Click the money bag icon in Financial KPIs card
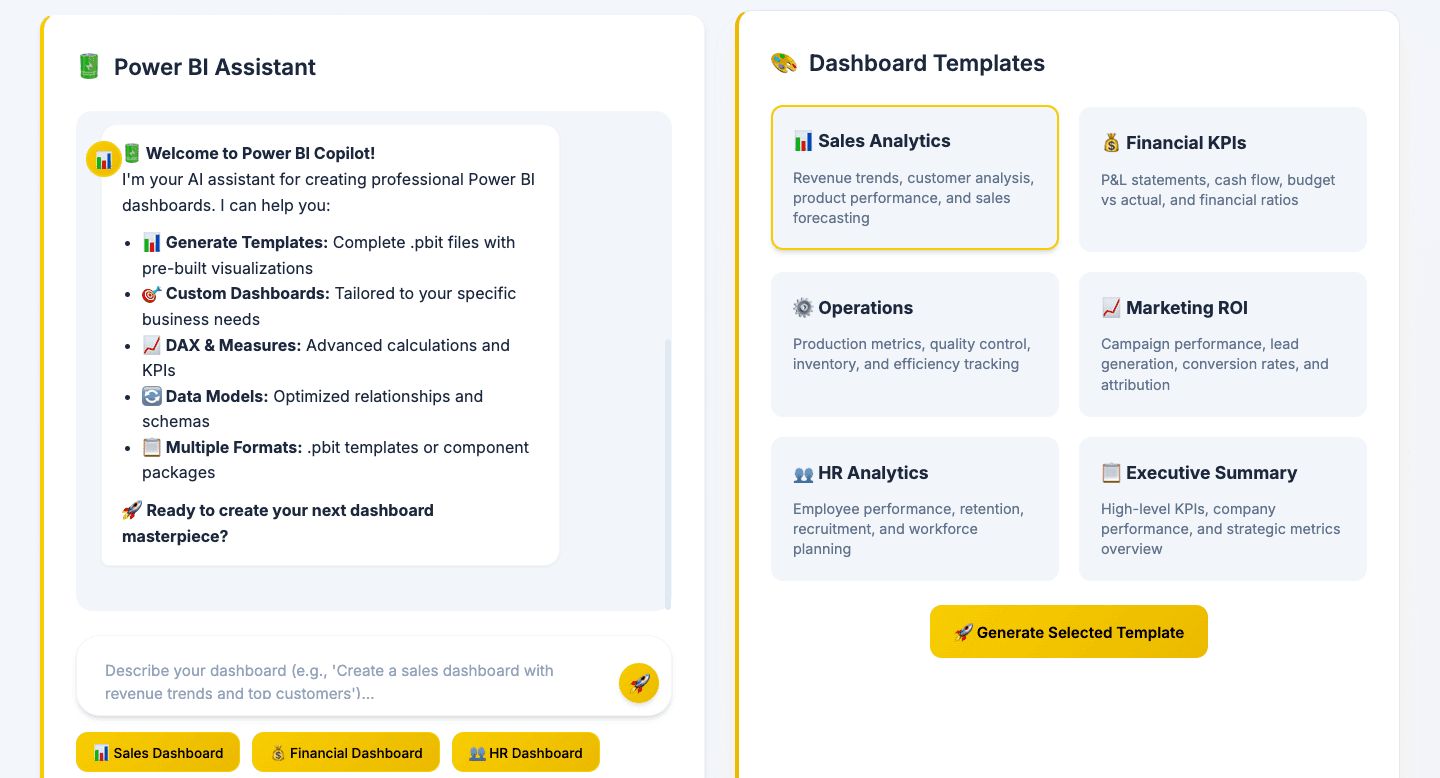 [1111, 143]
